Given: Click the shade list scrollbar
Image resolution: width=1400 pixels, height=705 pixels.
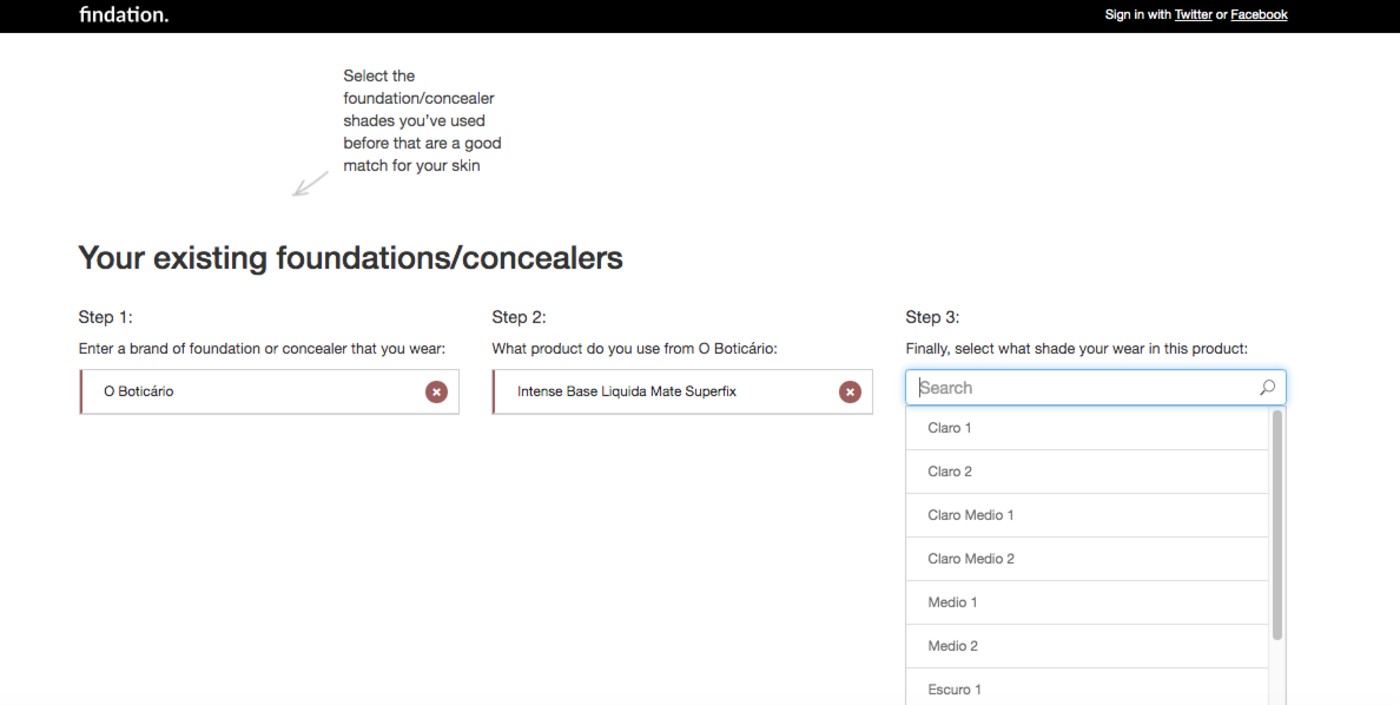Looking at the screenshot, I should pos(1277,525).
